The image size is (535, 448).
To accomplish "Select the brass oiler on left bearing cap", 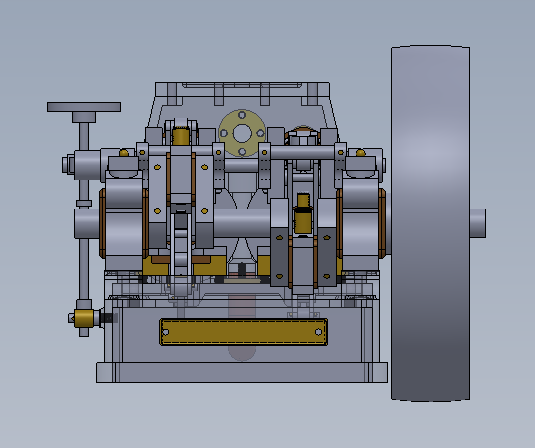I will pyautogui.click(x=124, y=153).
